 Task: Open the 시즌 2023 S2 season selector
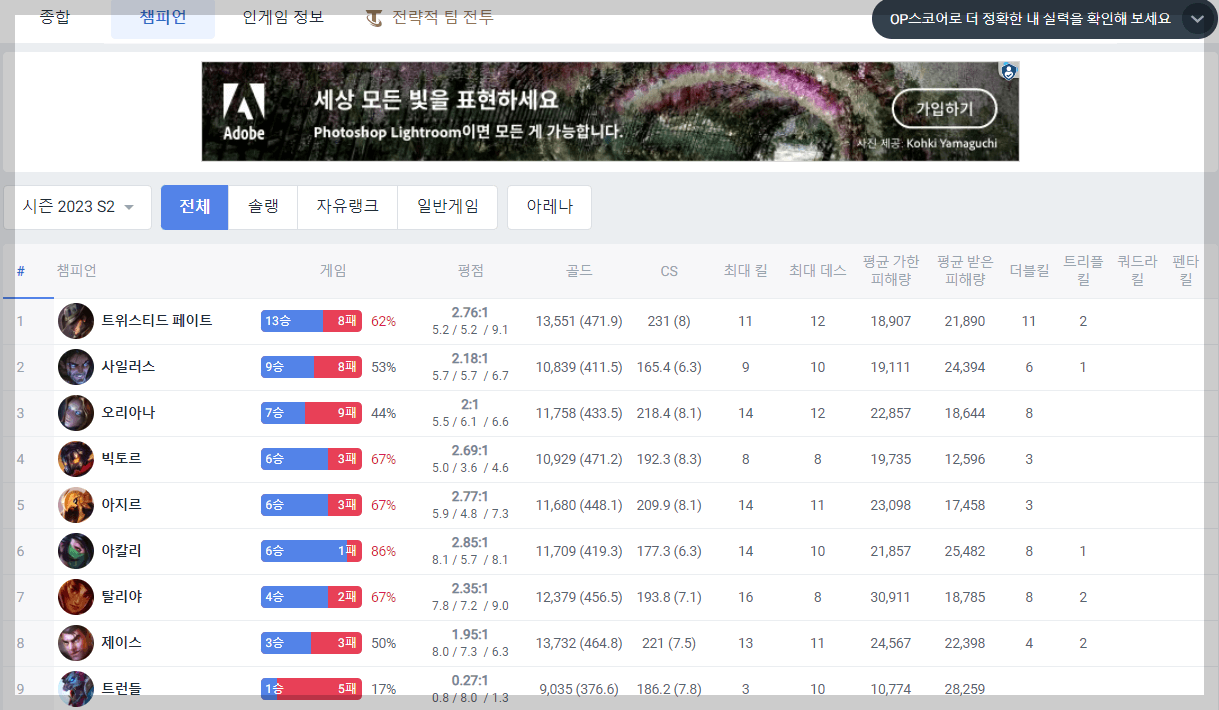(78, 207)
